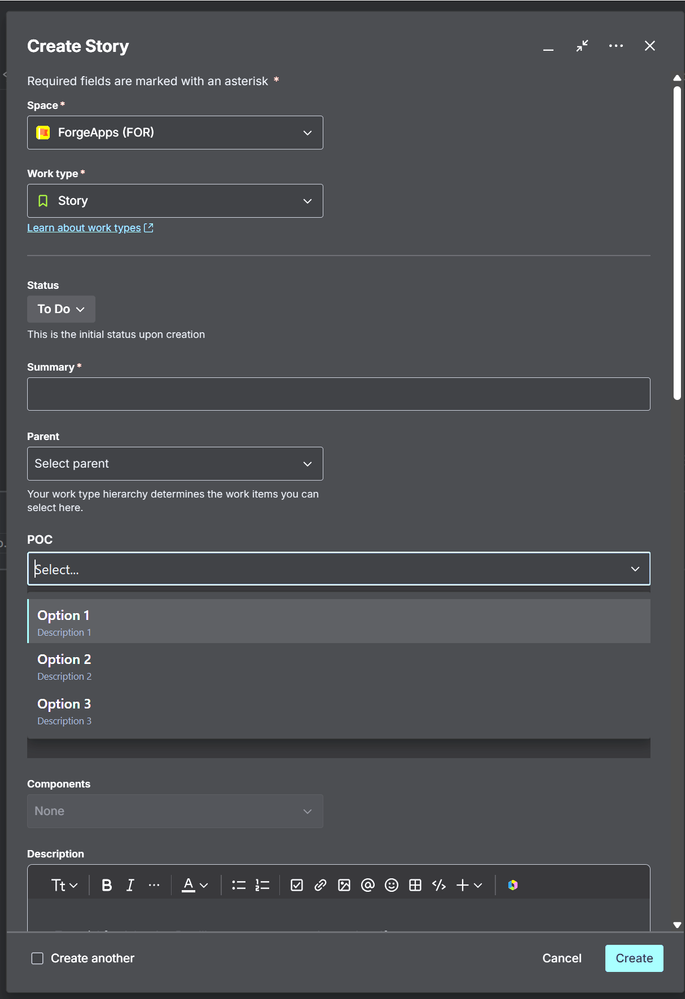Open text styles Tt dropdown
The height and width of the screenshot is (999, 685).
(x=64, y=885)
